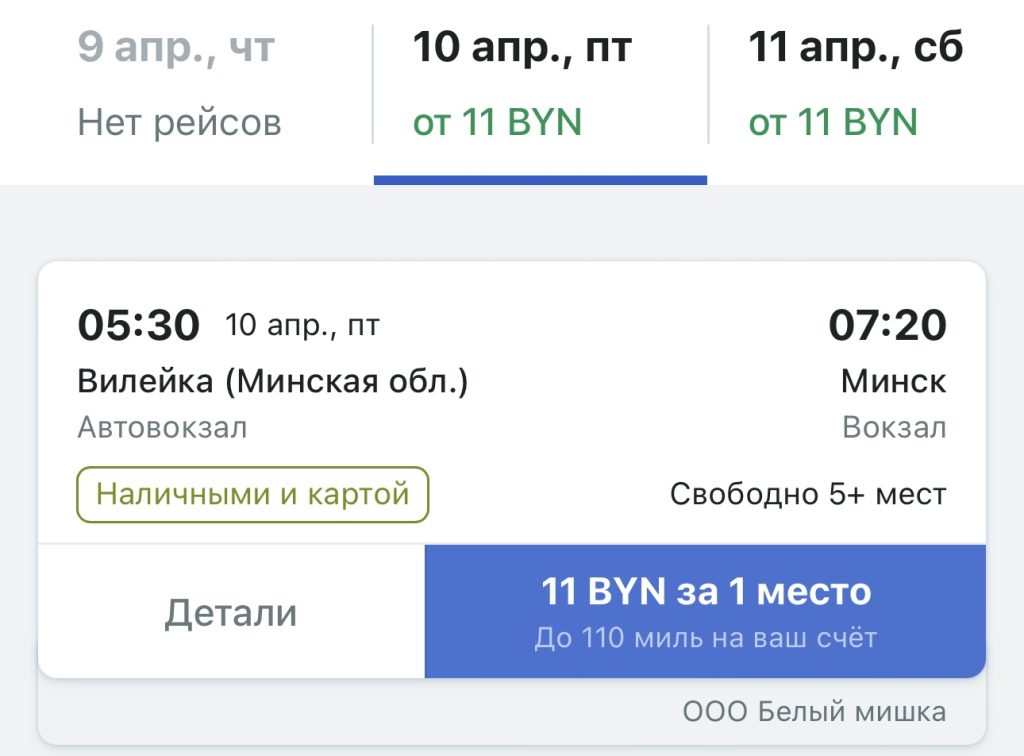Click the Автовокзал departure station label

[162, 428]
